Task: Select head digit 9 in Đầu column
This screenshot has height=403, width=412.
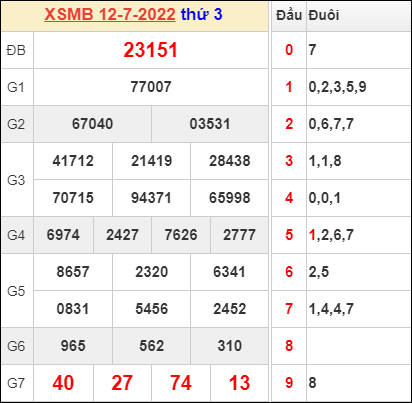Action: 289,383
